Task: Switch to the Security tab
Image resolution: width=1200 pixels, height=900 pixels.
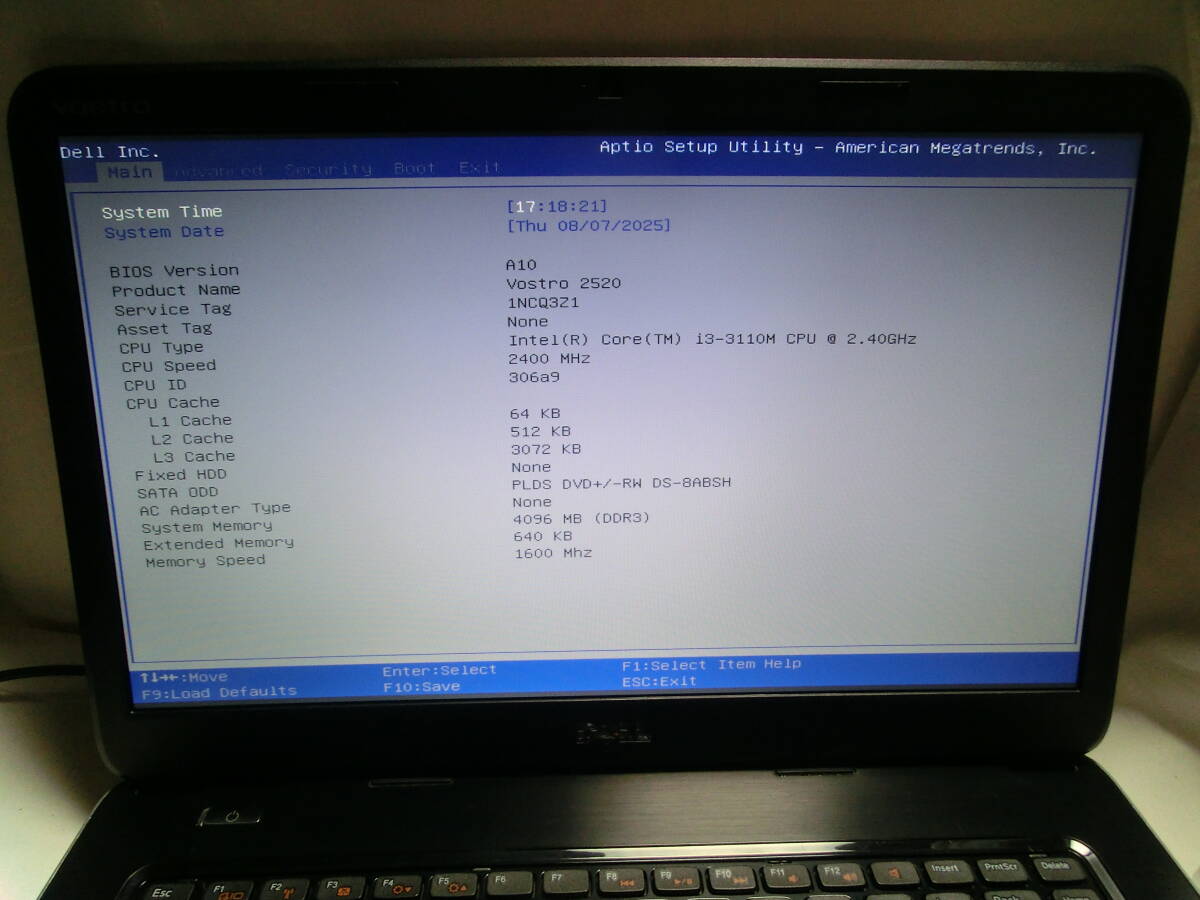Action: pos(328,169)
